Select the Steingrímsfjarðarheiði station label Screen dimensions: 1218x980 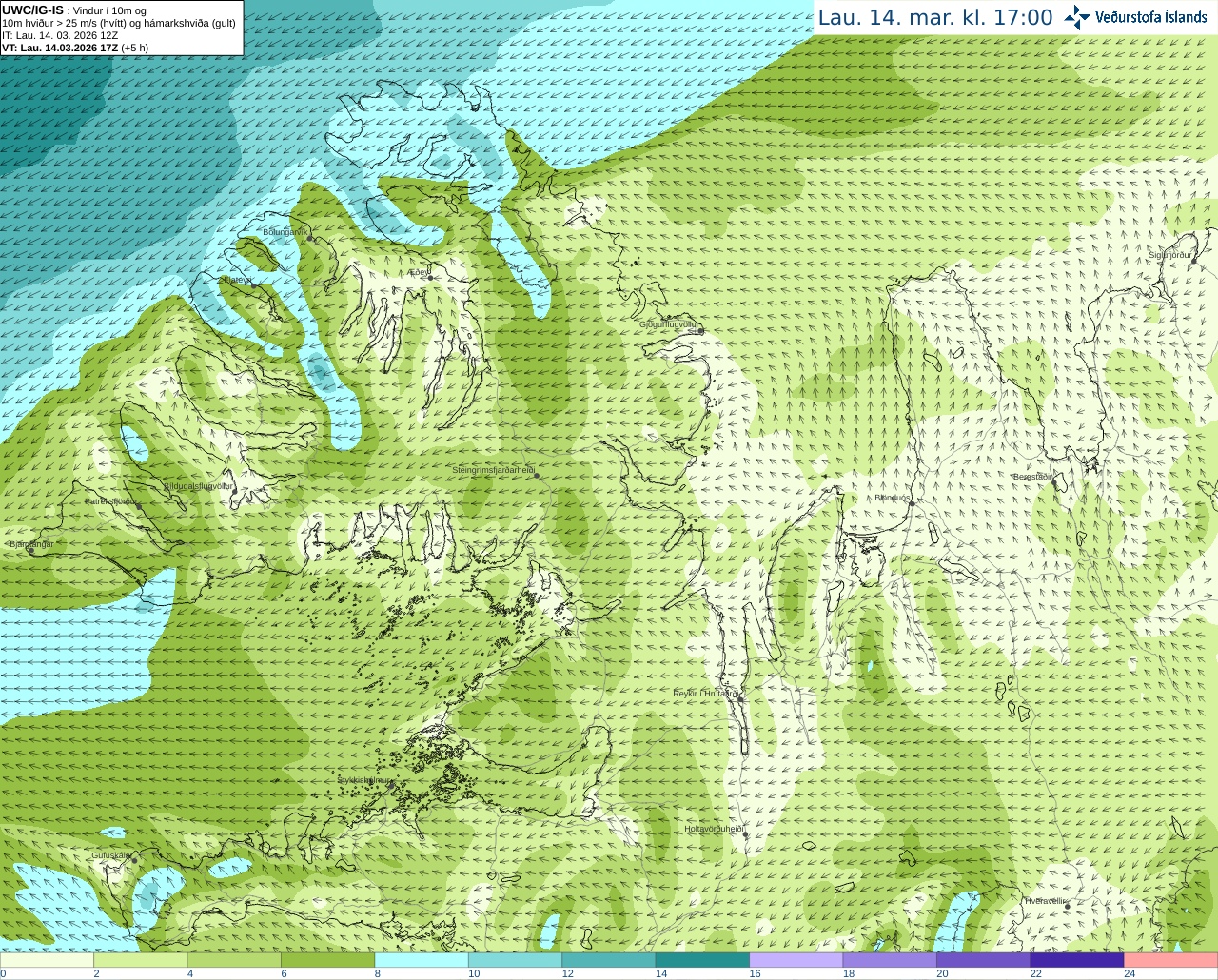(493, 470)
